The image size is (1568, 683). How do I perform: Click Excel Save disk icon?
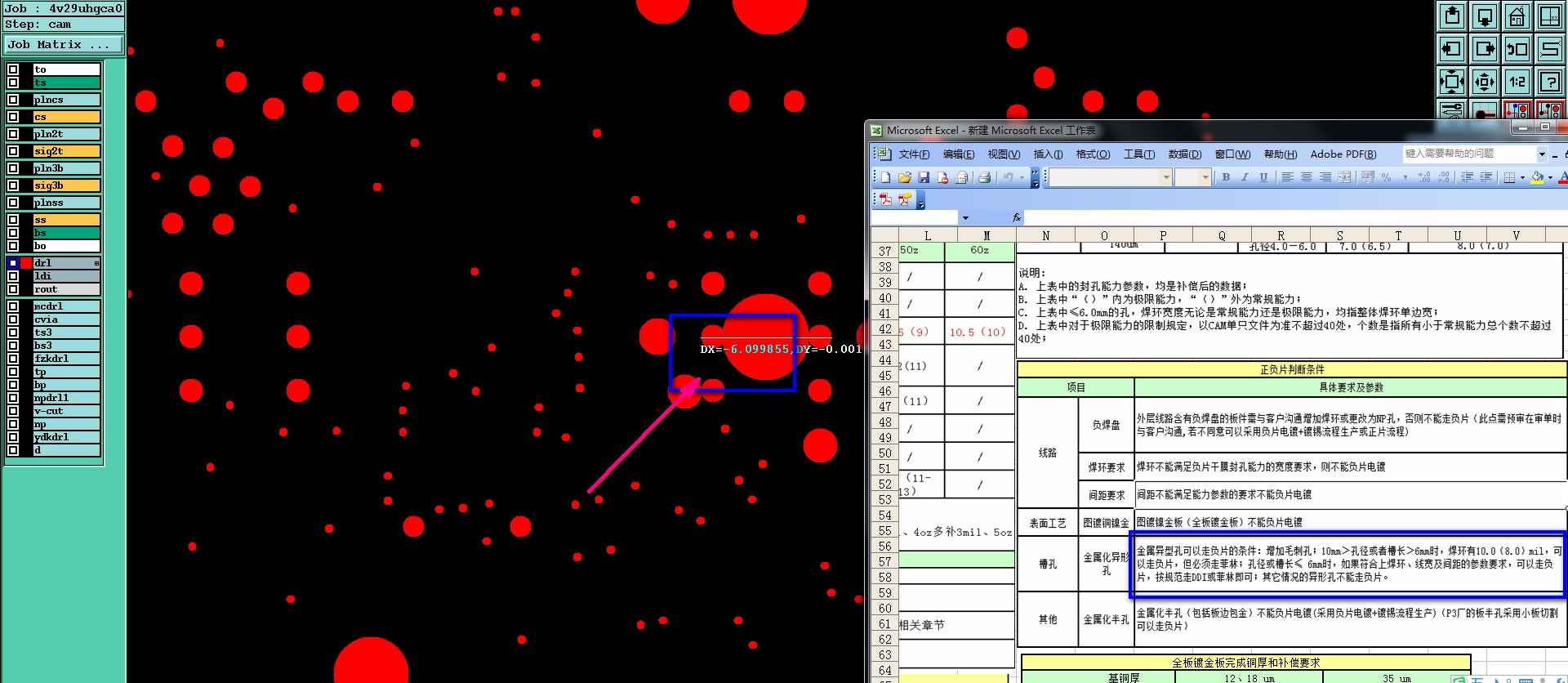pyautogui.click(x=924, y=177)
